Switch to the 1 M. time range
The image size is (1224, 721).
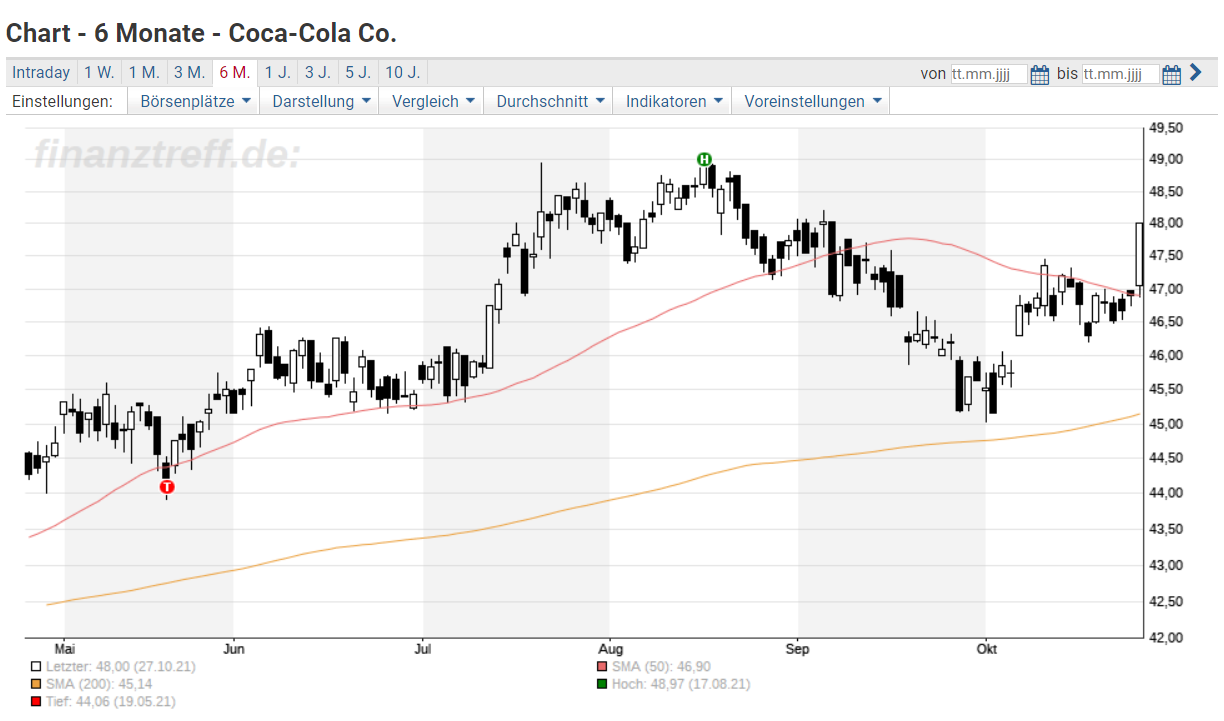144,72
